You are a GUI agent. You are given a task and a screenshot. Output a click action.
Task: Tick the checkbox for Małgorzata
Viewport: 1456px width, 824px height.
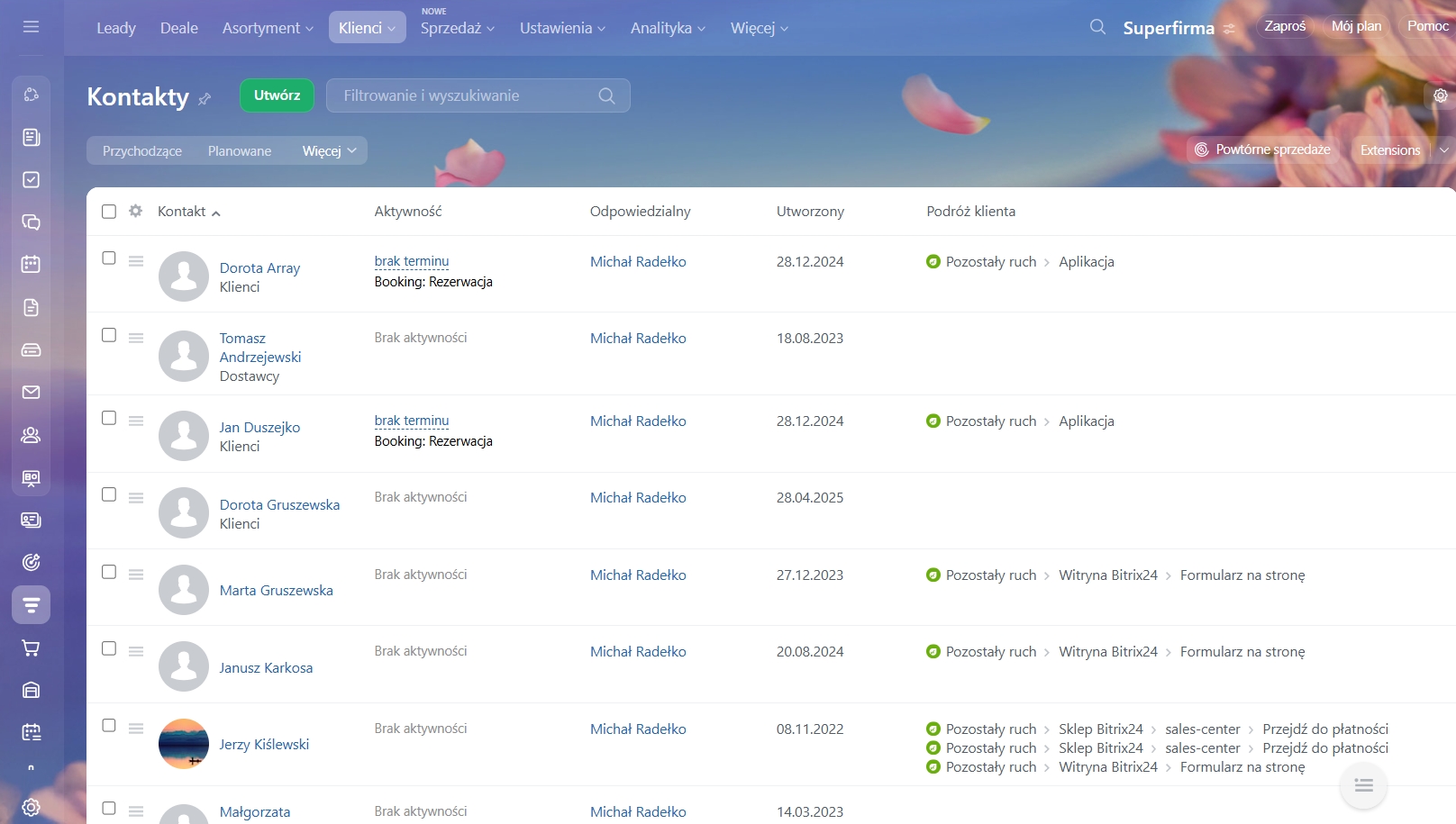pyautogui.click(x=109, y=808)
